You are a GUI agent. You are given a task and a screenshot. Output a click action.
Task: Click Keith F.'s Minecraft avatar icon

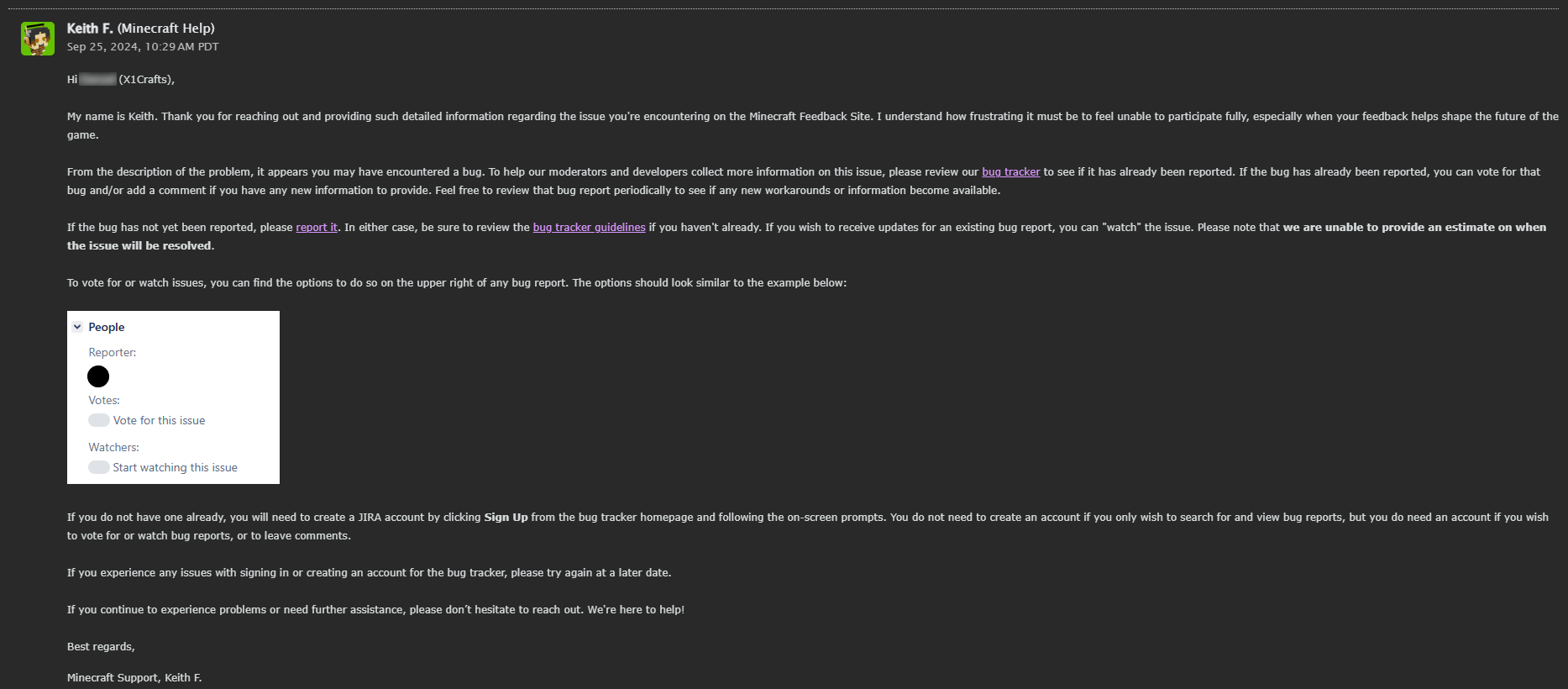coord(38,39)
